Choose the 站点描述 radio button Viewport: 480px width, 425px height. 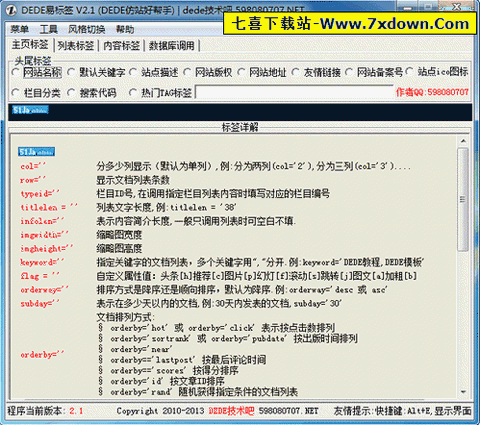(x=133, y=72)
